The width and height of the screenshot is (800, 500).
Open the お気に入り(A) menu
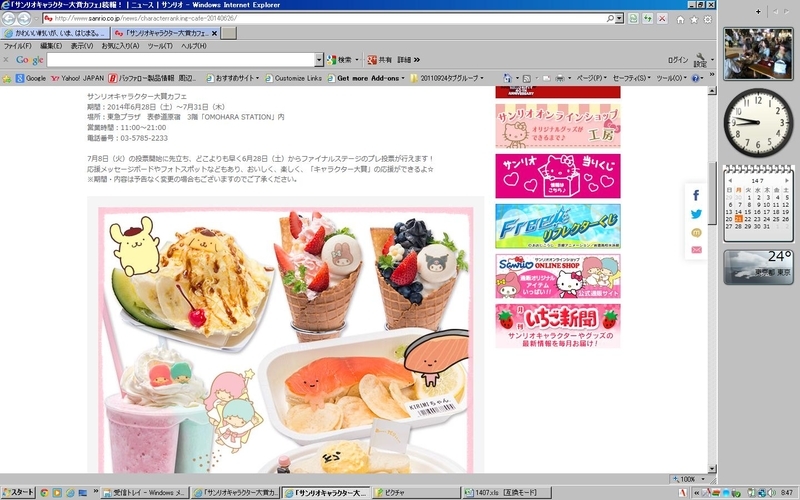(120, 46)
